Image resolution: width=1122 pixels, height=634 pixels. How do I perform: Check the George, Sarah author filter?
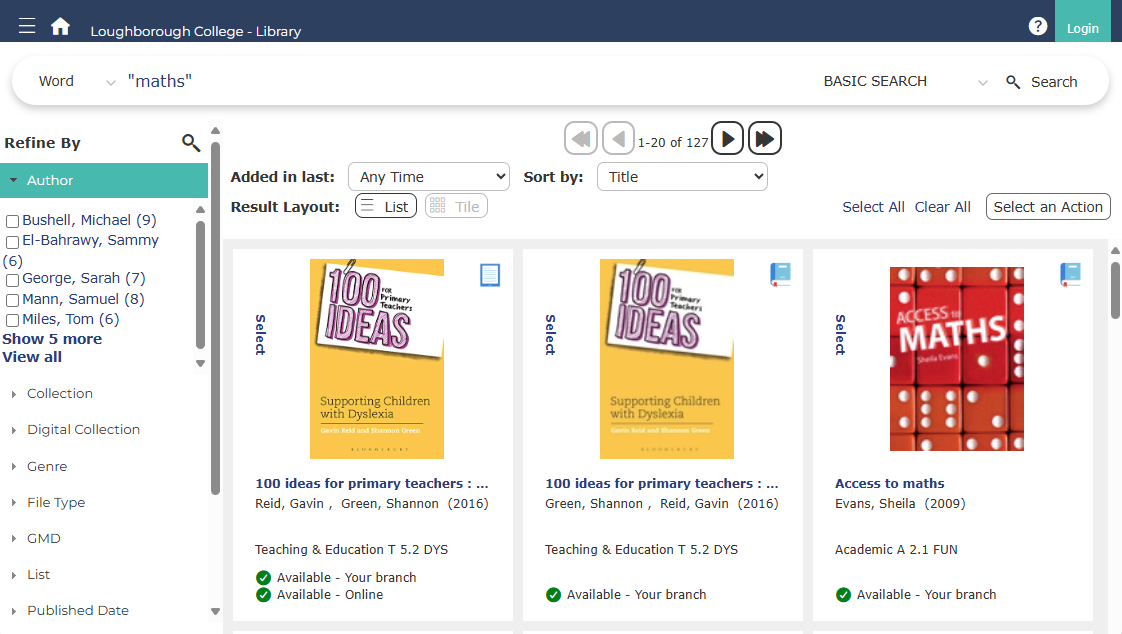(x=12, y=279)
